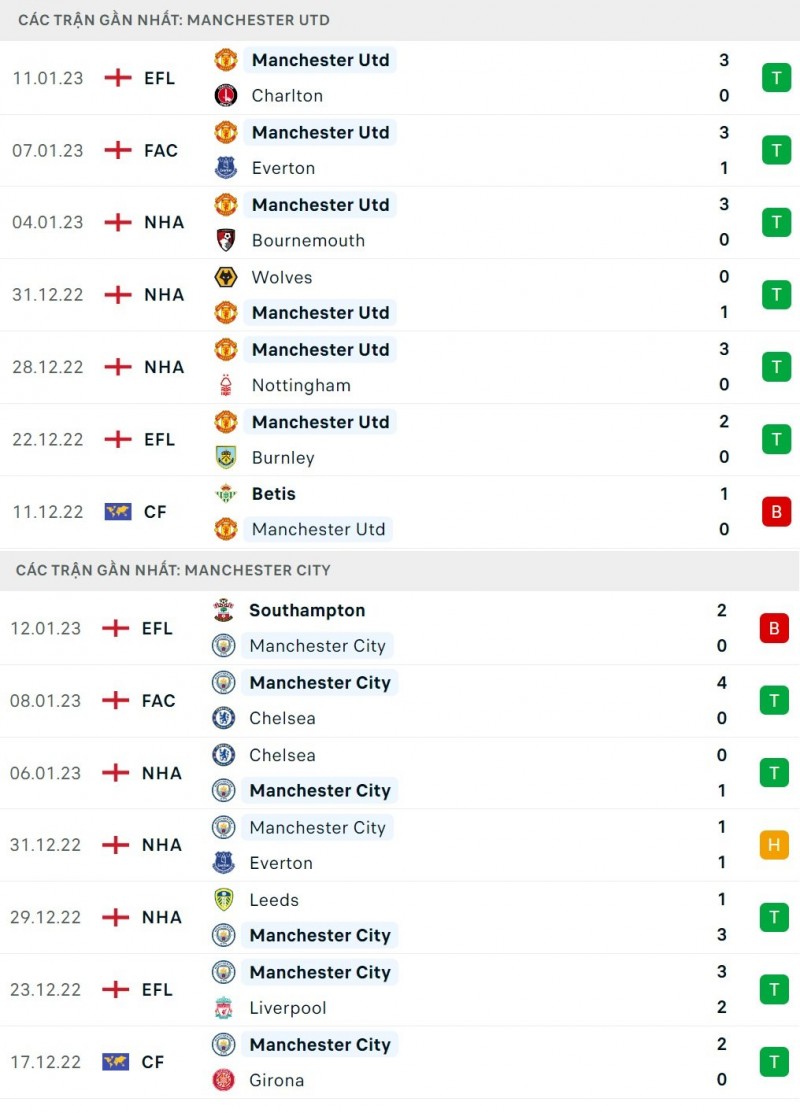800x1113 pixels.
Task: Click the Liverpool club crest icon
Action: point(223,1008)
